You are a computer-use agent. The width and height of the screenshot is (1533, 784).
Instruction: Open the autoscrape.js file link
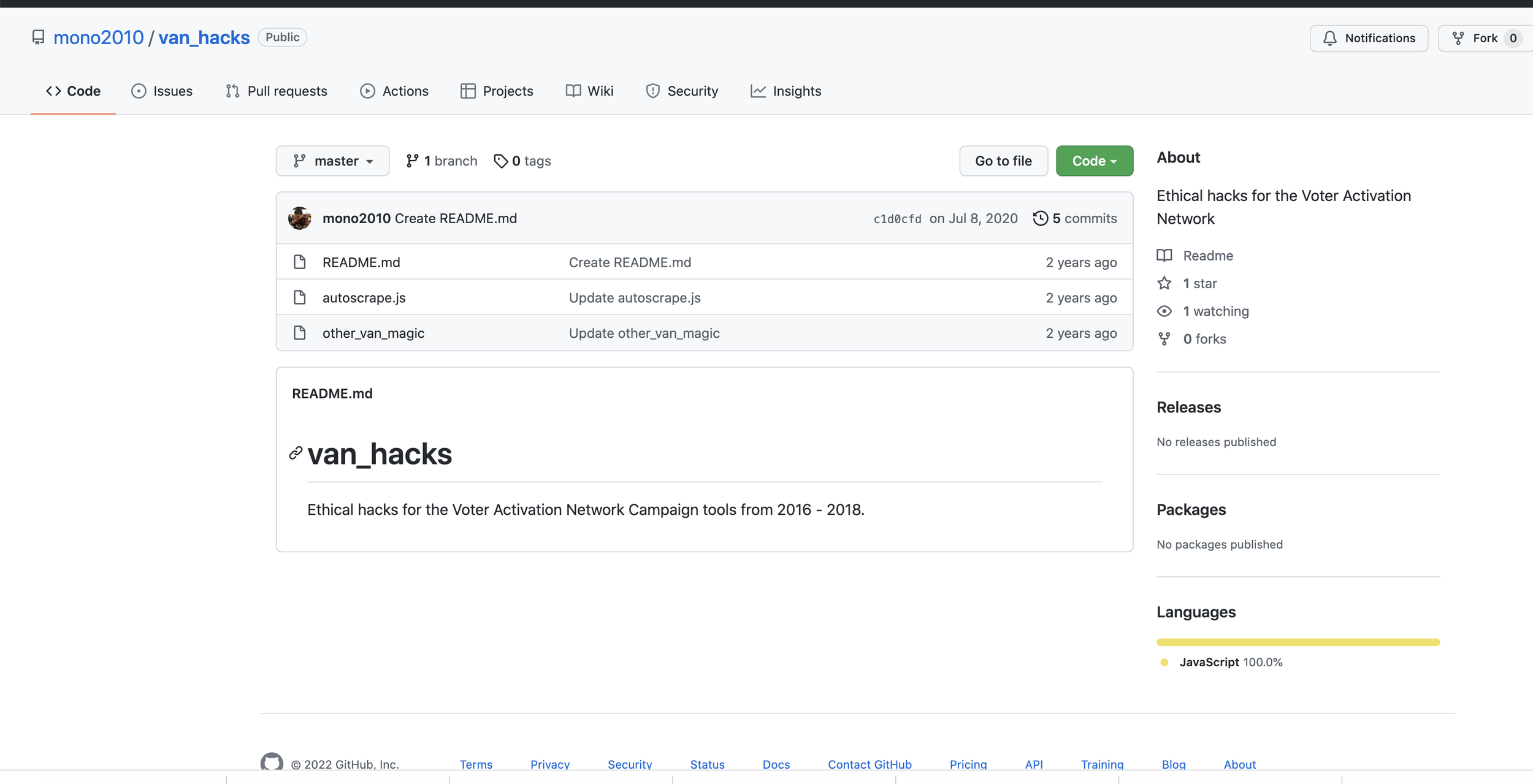[364, 298]
